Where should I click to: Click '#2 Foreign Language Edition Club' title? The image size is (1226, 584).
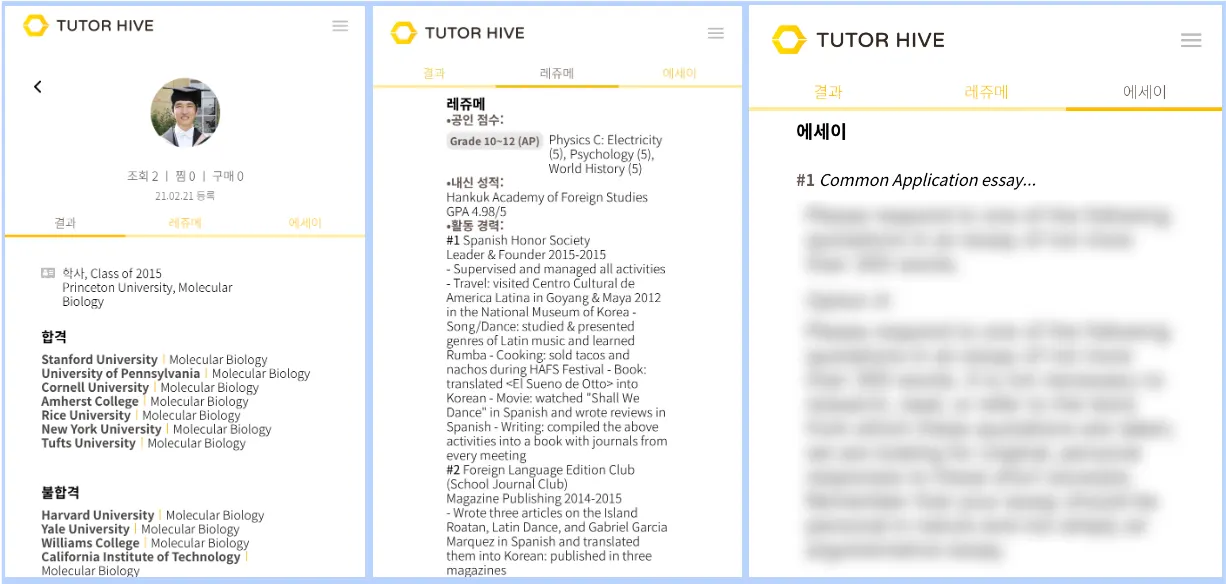(540, 470)
